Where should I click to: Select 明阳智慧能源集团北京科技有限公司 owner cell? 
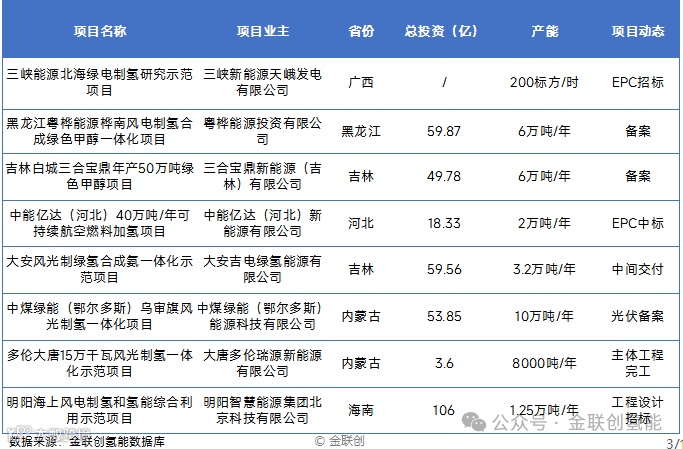click(263, 410)
